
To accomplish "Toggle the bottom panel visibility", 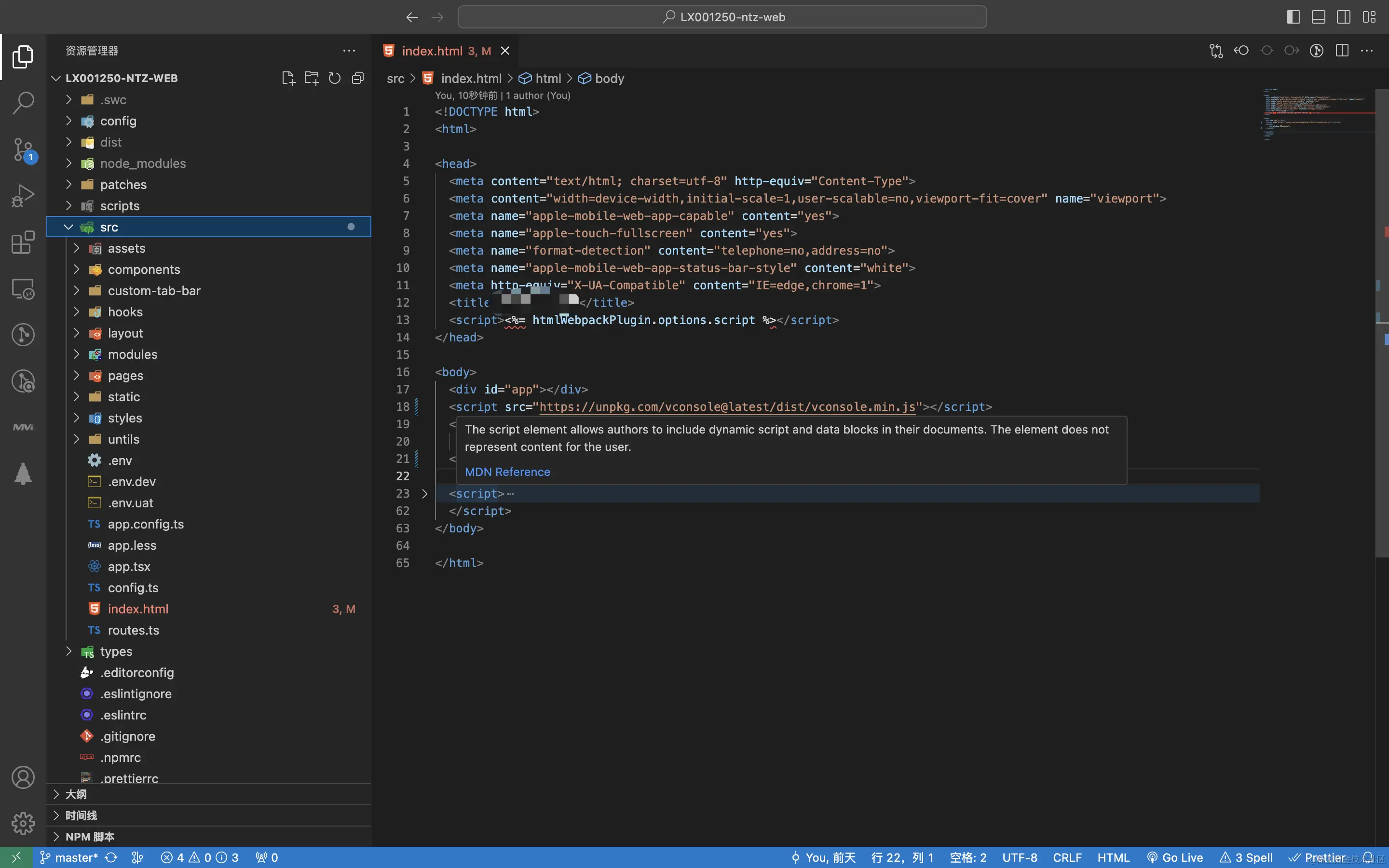I will [1319, 17].
